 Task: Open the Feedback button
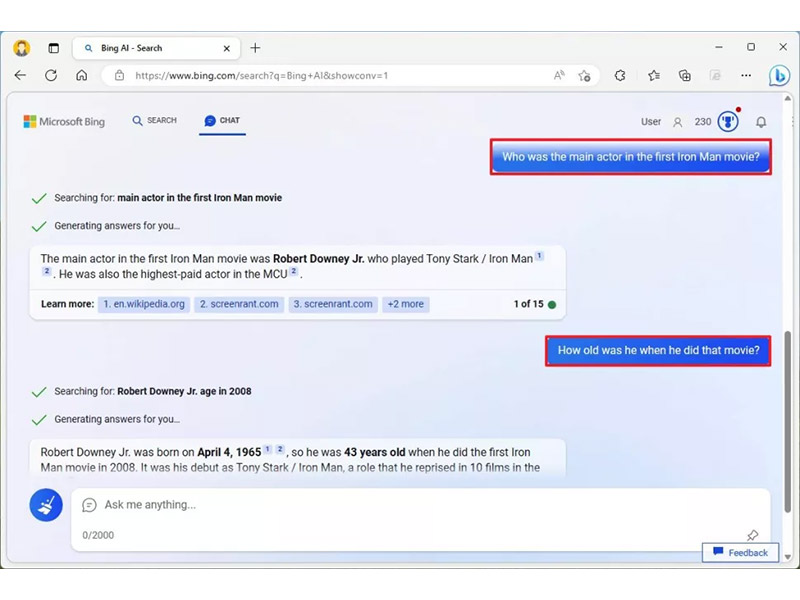[740, 553]
